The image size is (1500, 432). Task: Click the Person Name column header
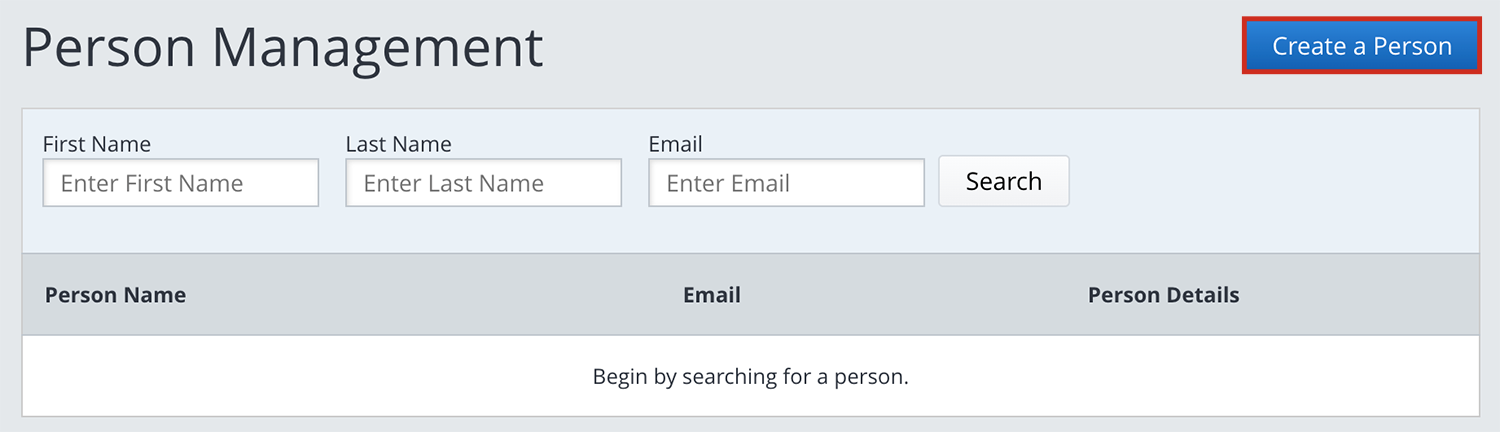click(115, 295)
